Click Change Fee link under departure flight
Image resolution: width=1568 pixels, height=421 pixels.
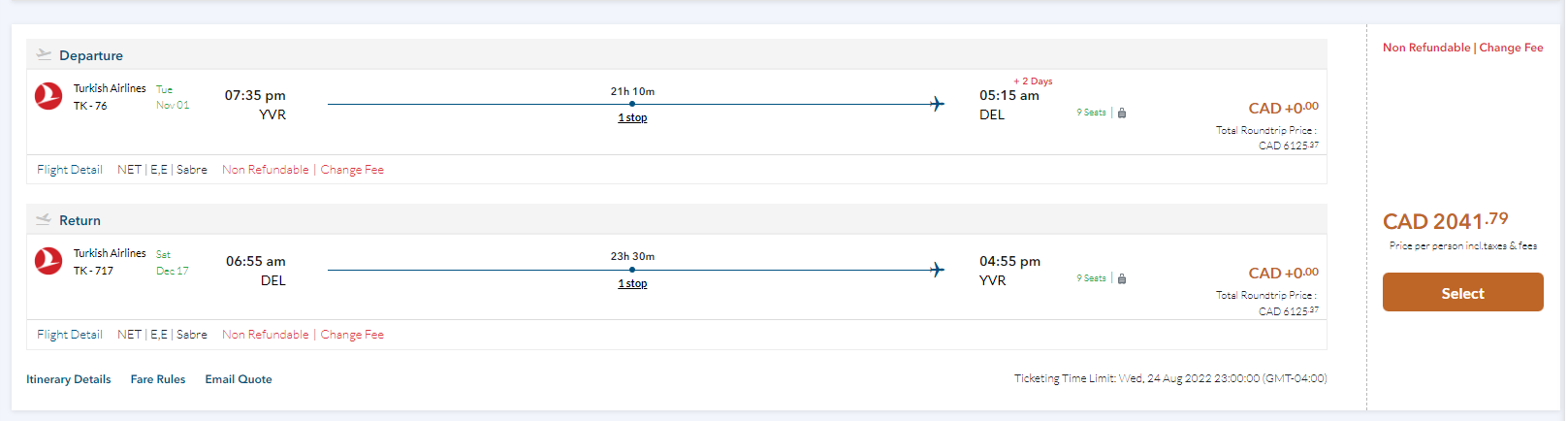(352, 170)
